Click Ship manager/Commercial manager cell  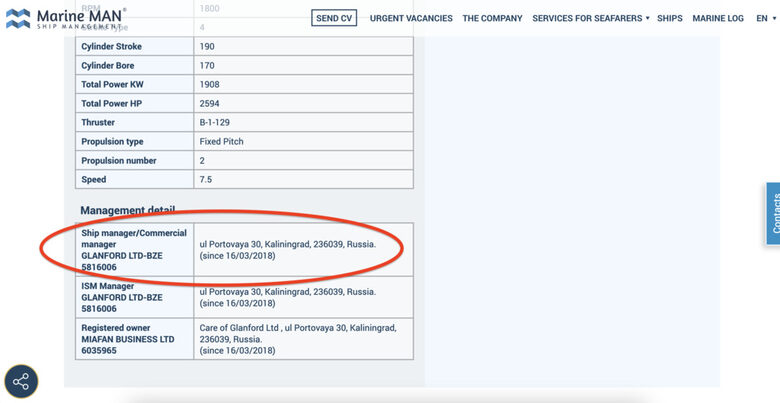[x=134, y=249]
